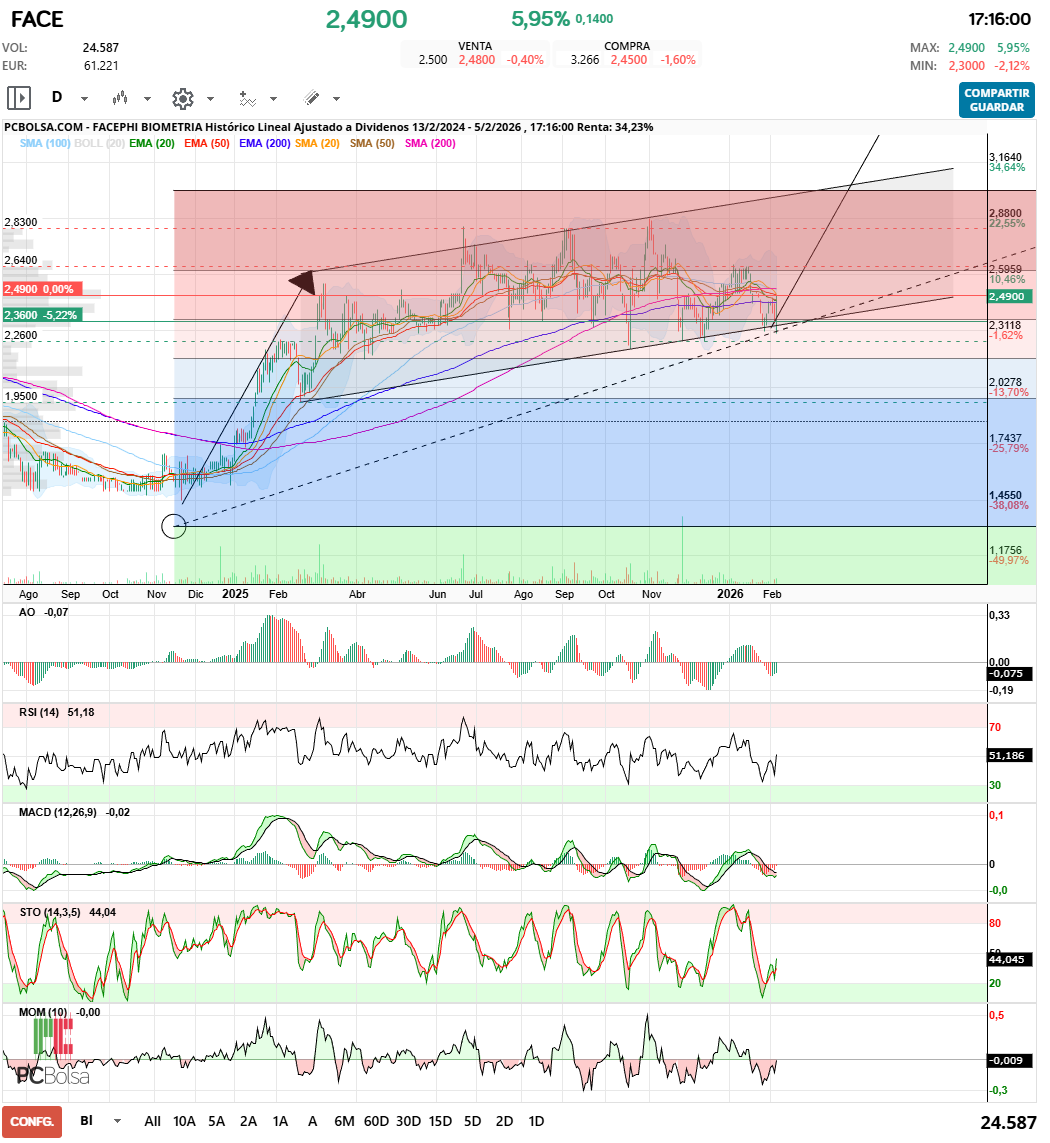Click the COMPARTIR GUARDAR button
1050x1143 pixels.
click(x=997, y=101)
